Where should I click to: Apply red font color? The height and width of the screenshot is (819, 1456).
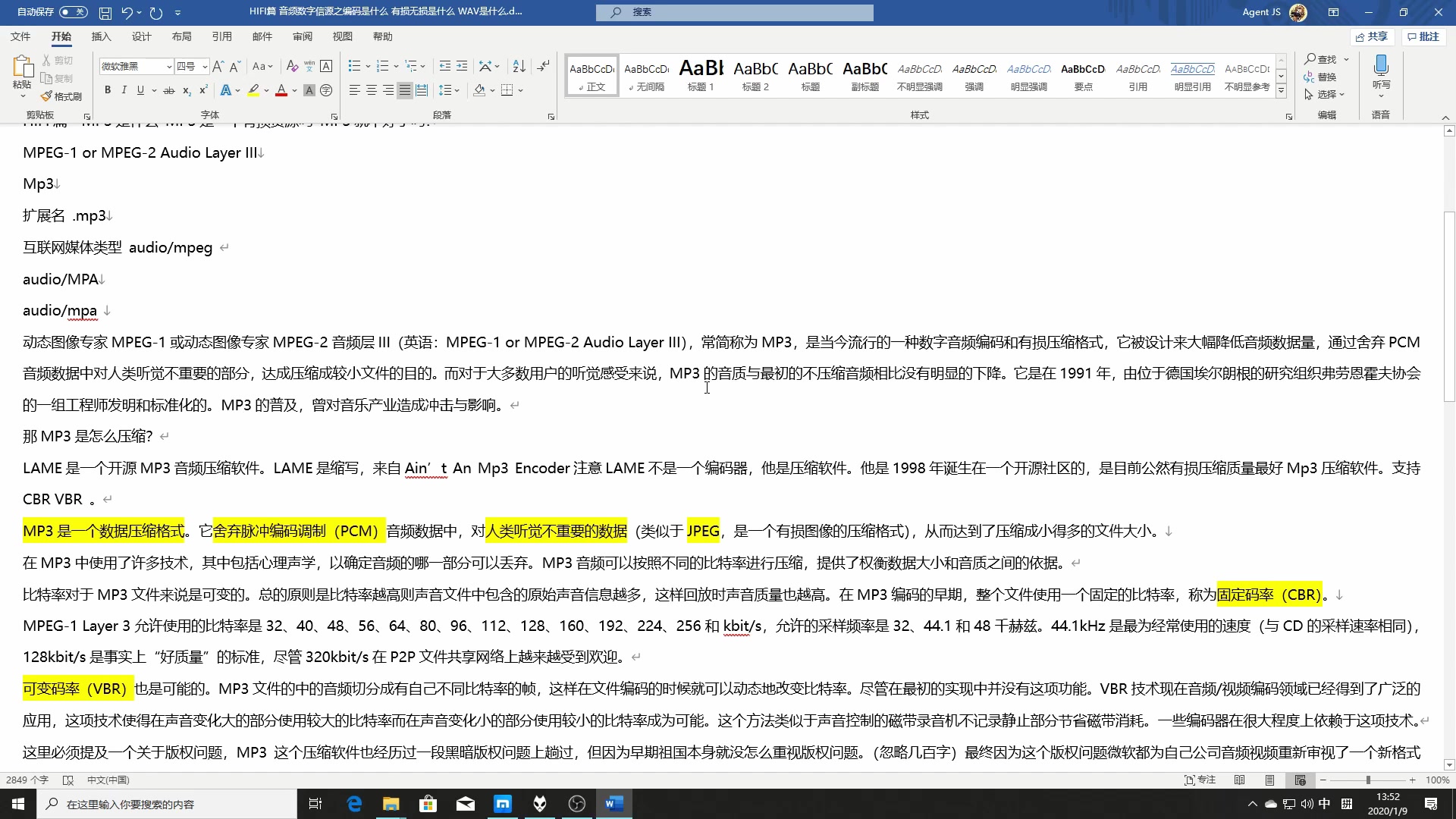click(x=281, y=90)
